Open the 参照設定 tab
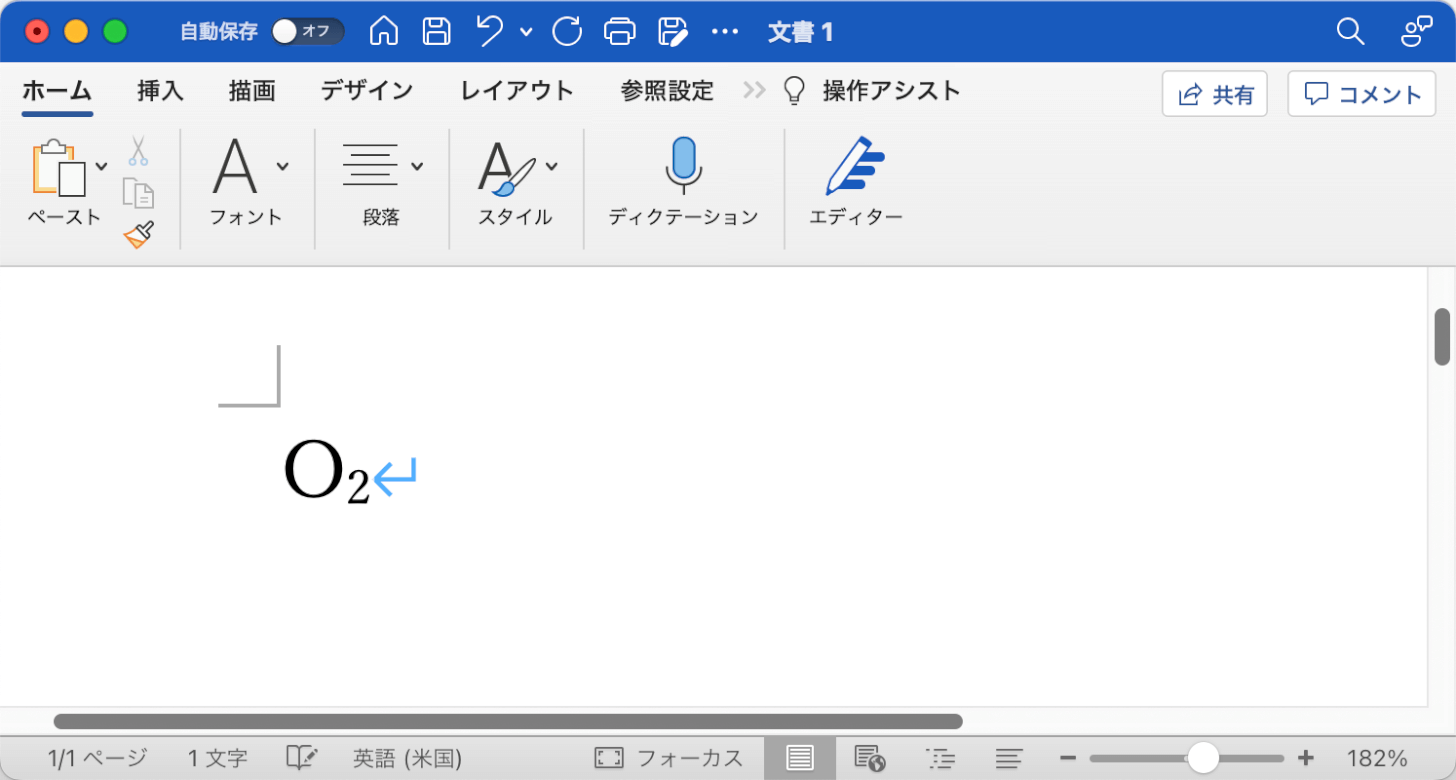This screenshot has width=1456, height=780. (667, 92)
